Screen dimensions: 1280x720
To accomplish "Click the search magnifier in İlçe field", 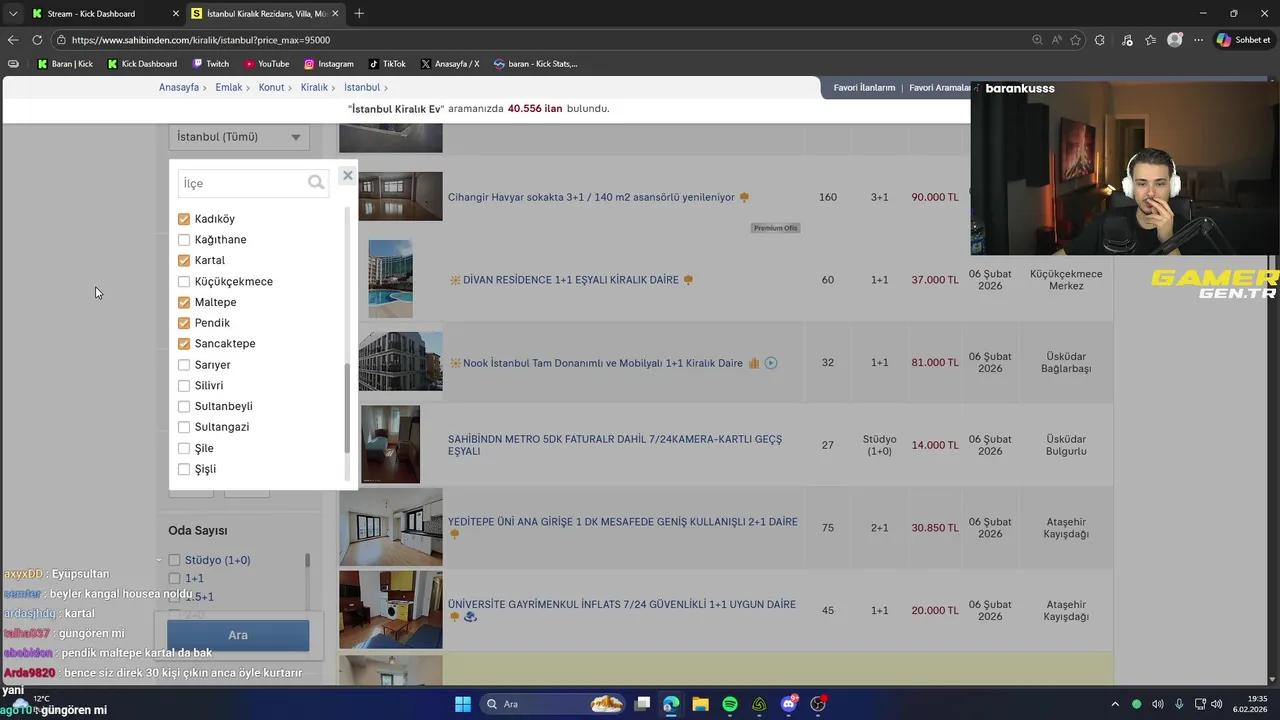I will pyautogui.click(x=316, y=183).
